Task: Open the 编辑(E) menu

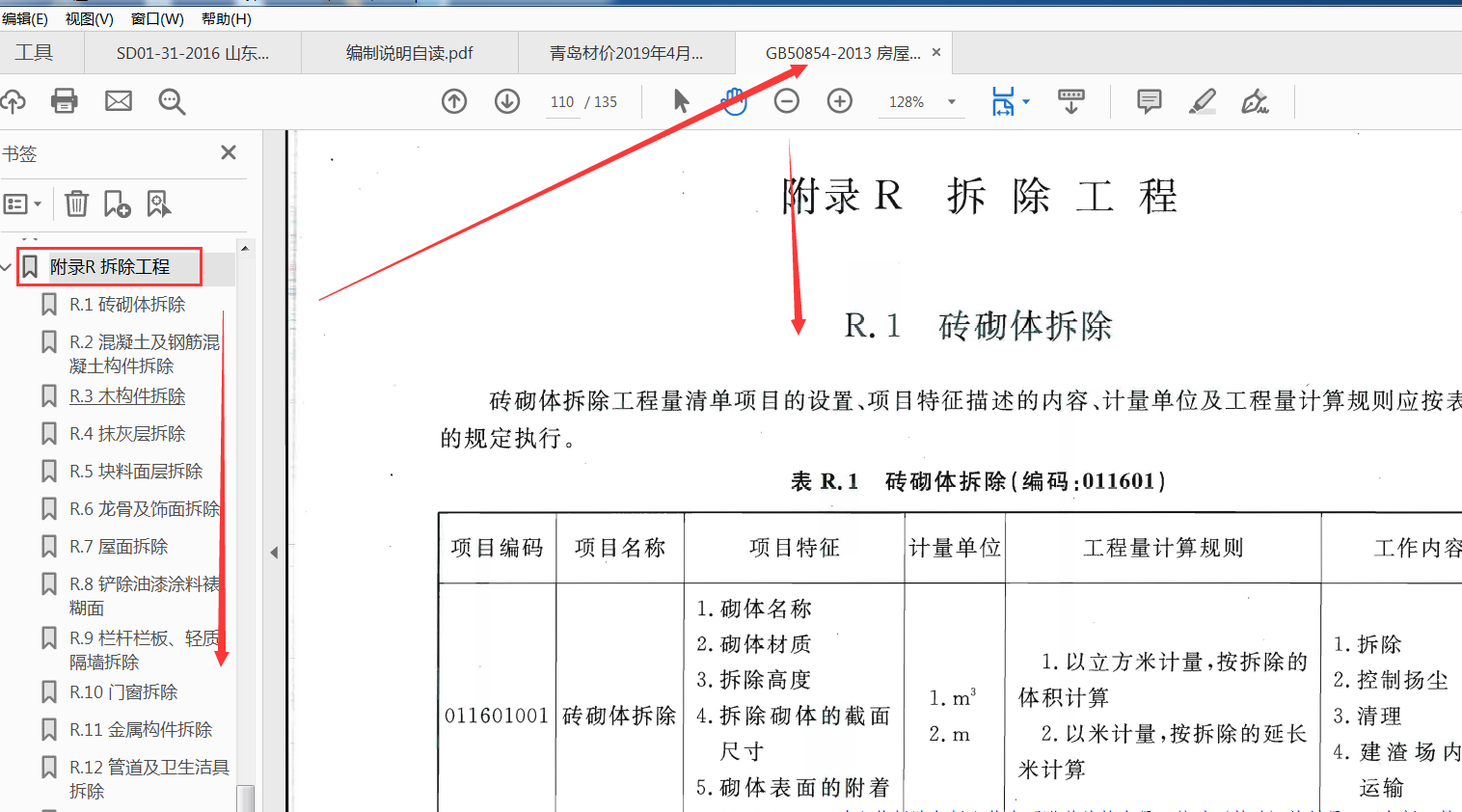Action: tap(24, 18)
